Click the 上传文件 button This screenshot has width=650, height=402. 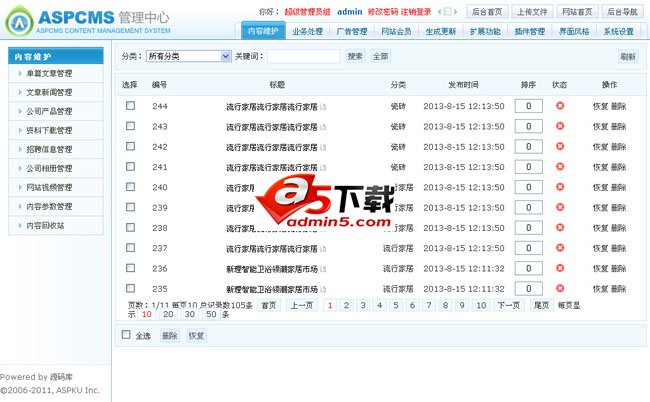(x=532, y=12)
